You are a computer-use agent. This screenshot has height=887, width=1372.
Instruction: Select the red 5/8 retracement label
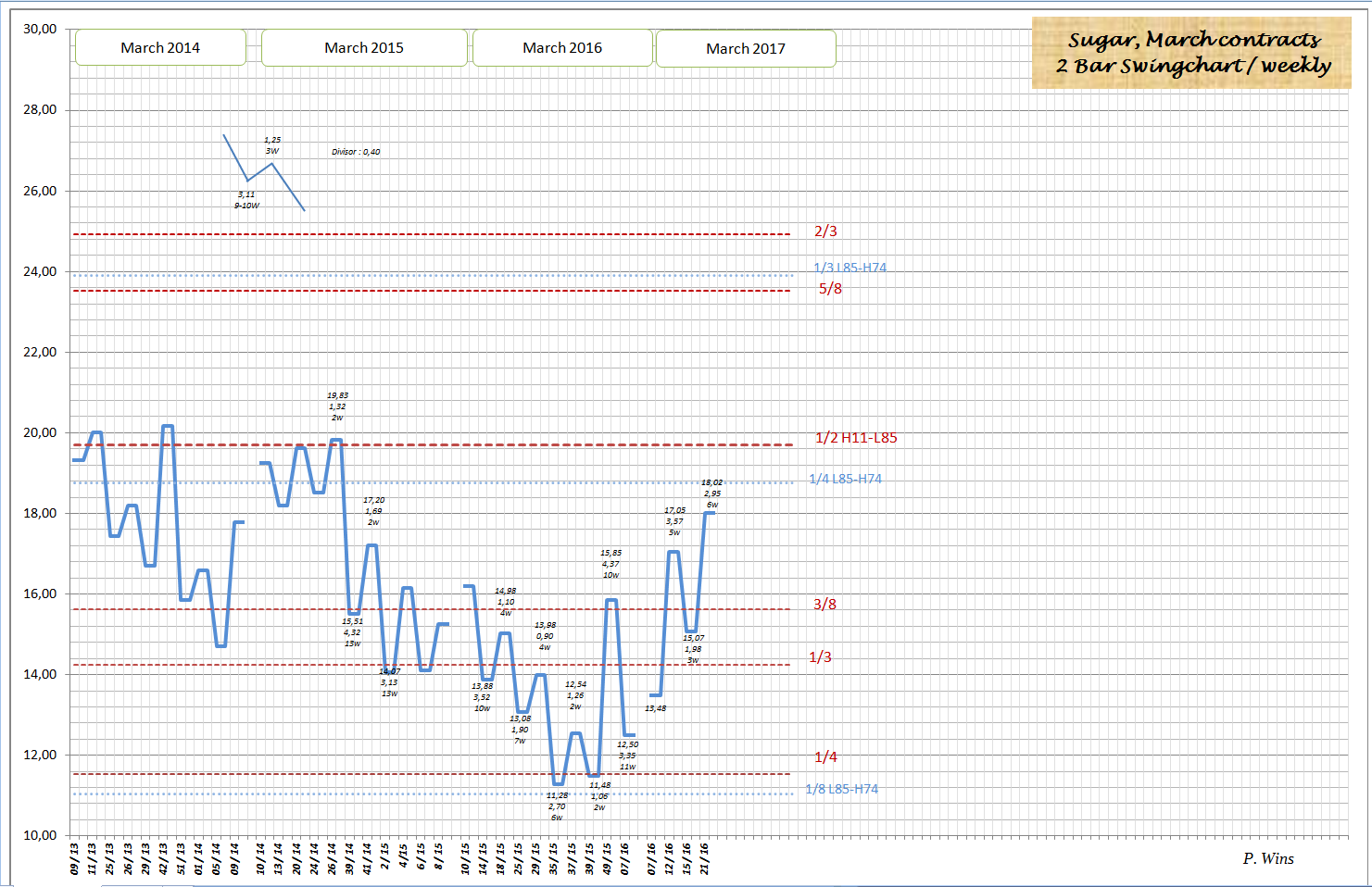[830, 289]
